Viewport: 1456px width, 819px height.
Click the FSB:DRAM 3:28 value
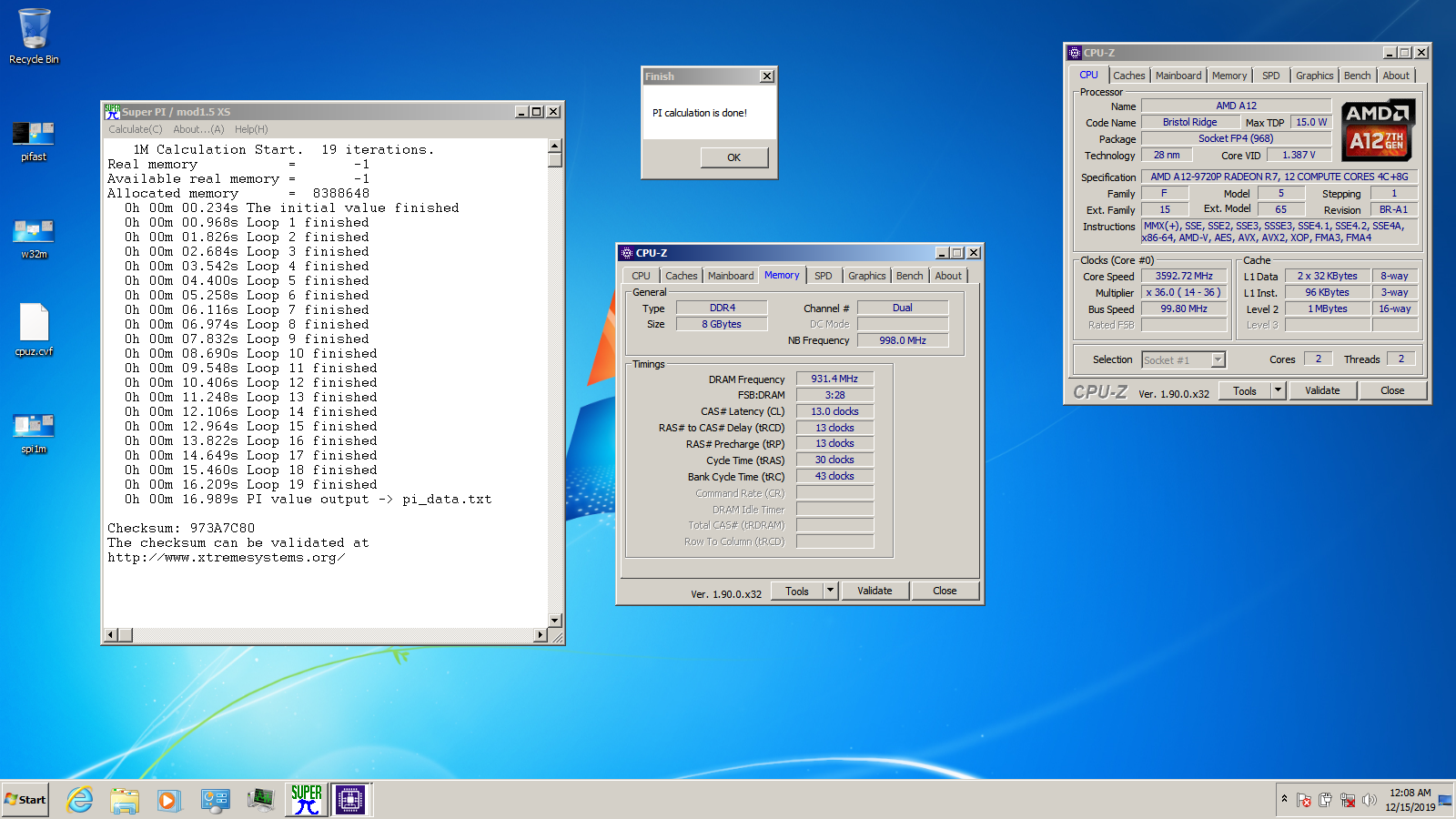click(x=835, y=395)
